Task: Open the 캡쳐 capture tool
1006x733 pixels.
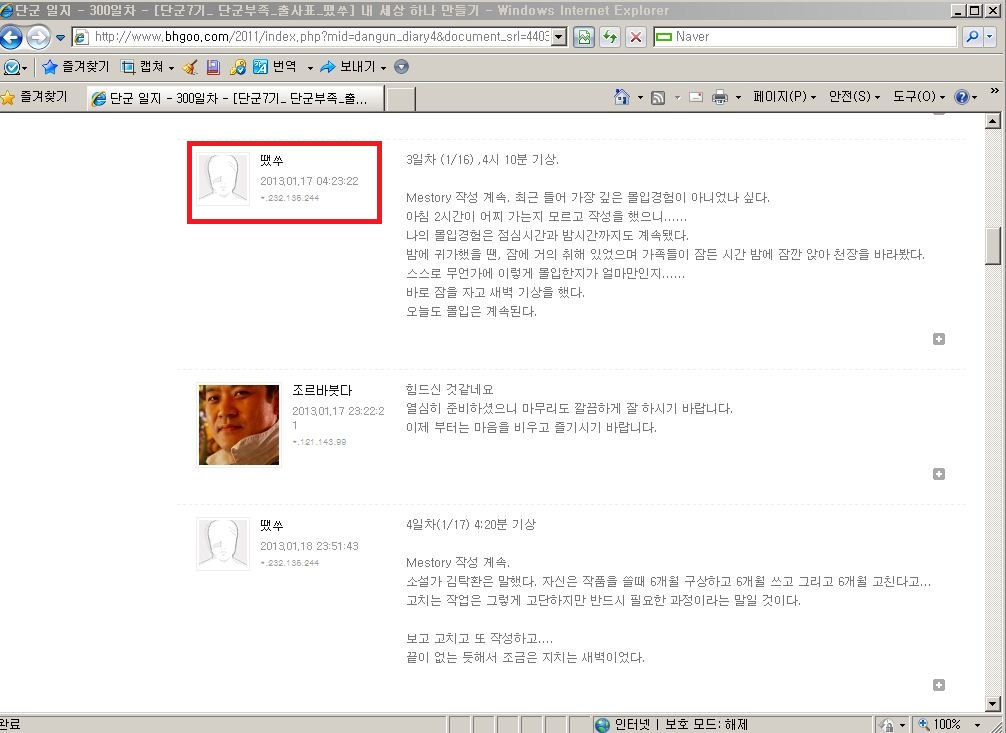Action: 142,67
